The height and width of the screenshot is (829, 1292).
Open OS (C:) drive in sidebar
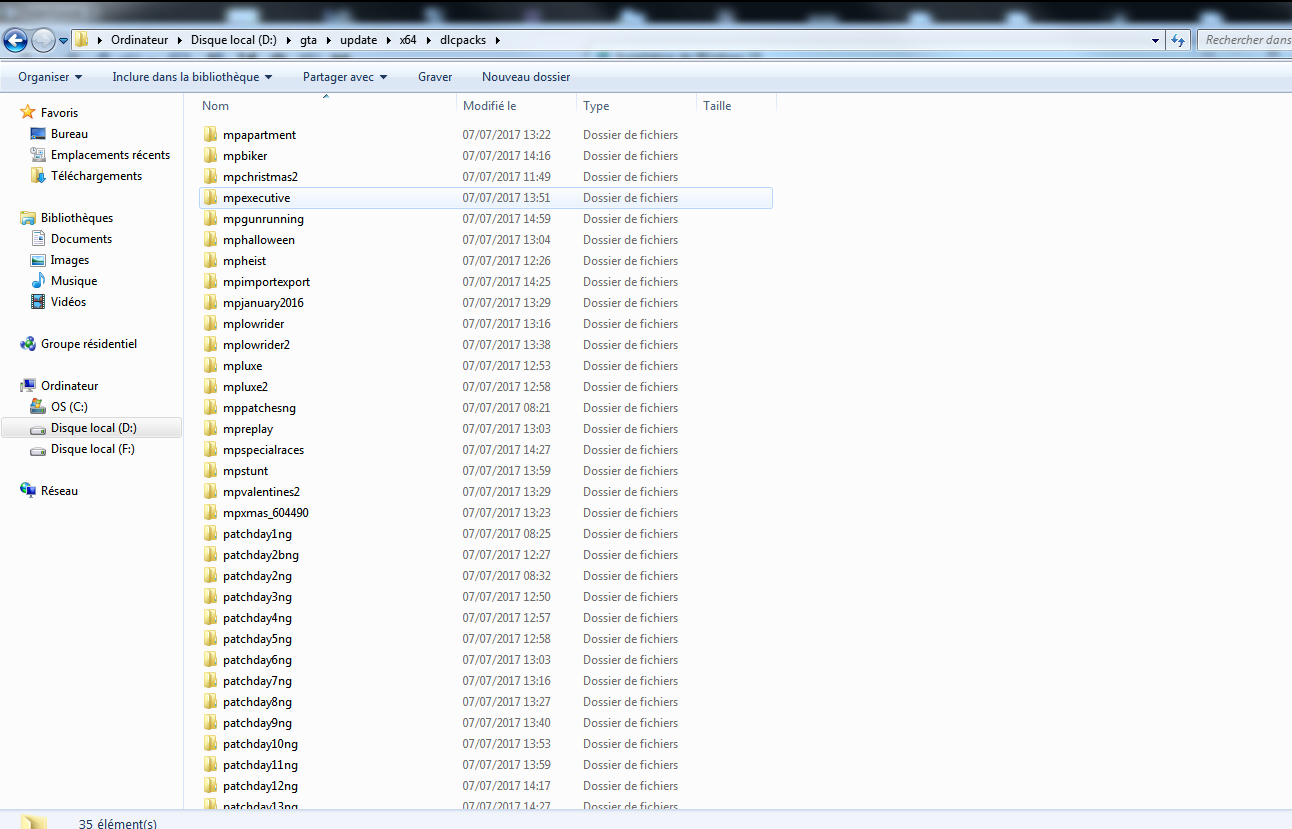[69, 407]
